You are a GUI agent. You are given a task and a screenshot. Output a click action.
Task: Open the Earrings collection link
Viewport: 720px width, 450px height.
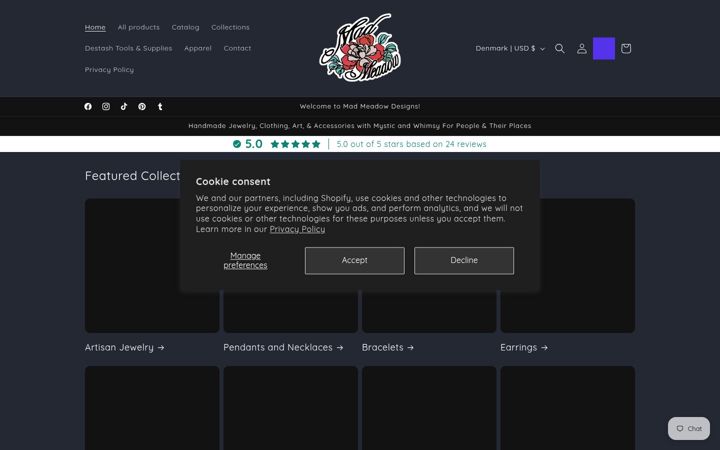coord(524,348)
